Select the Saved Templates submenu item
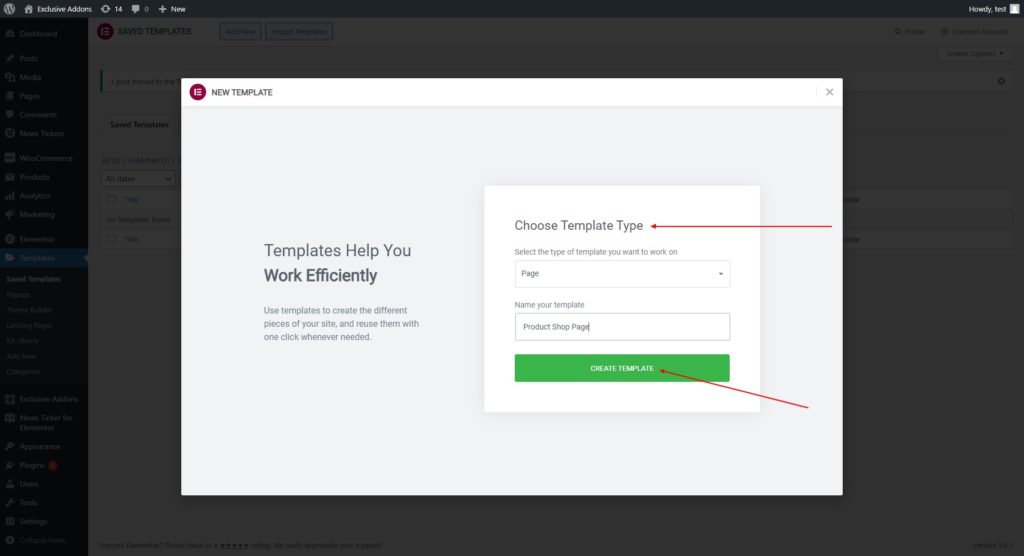Screen dimensions: 1024x556 33,279
